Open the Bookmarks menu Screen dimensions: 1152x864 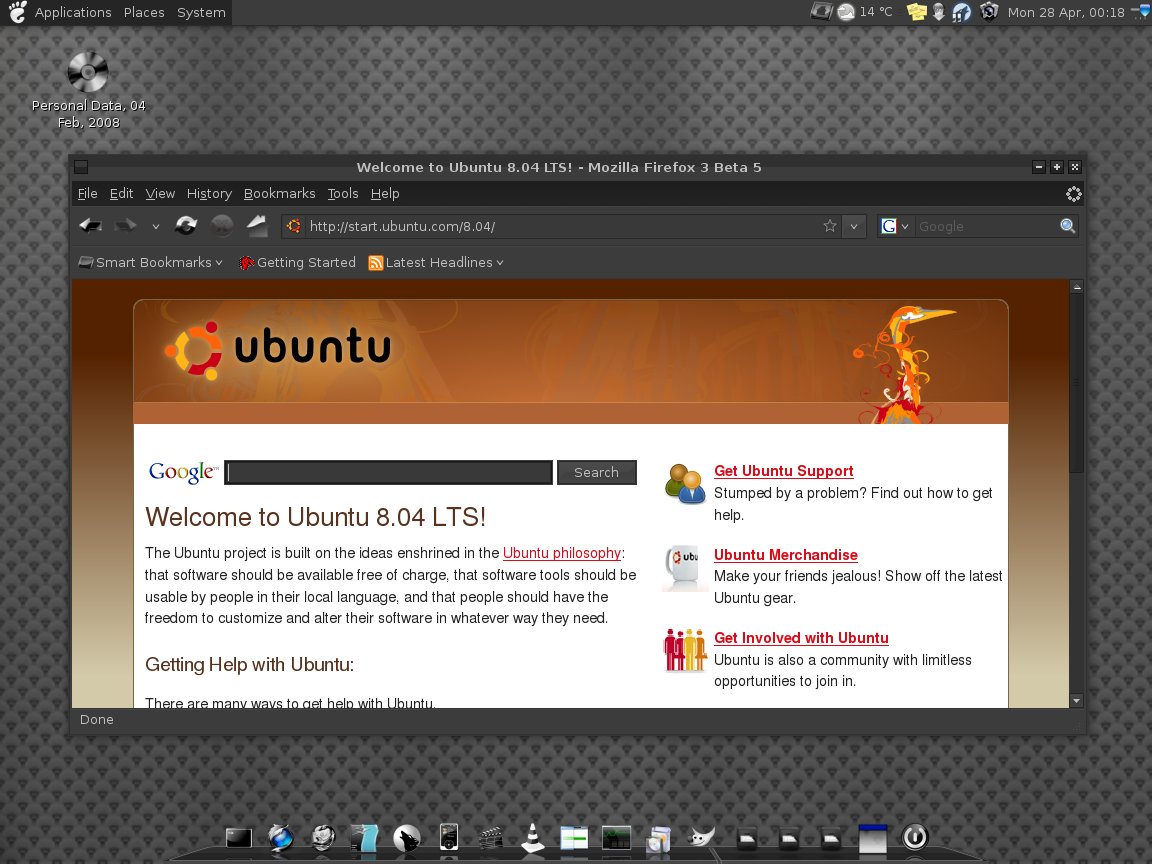279,193
